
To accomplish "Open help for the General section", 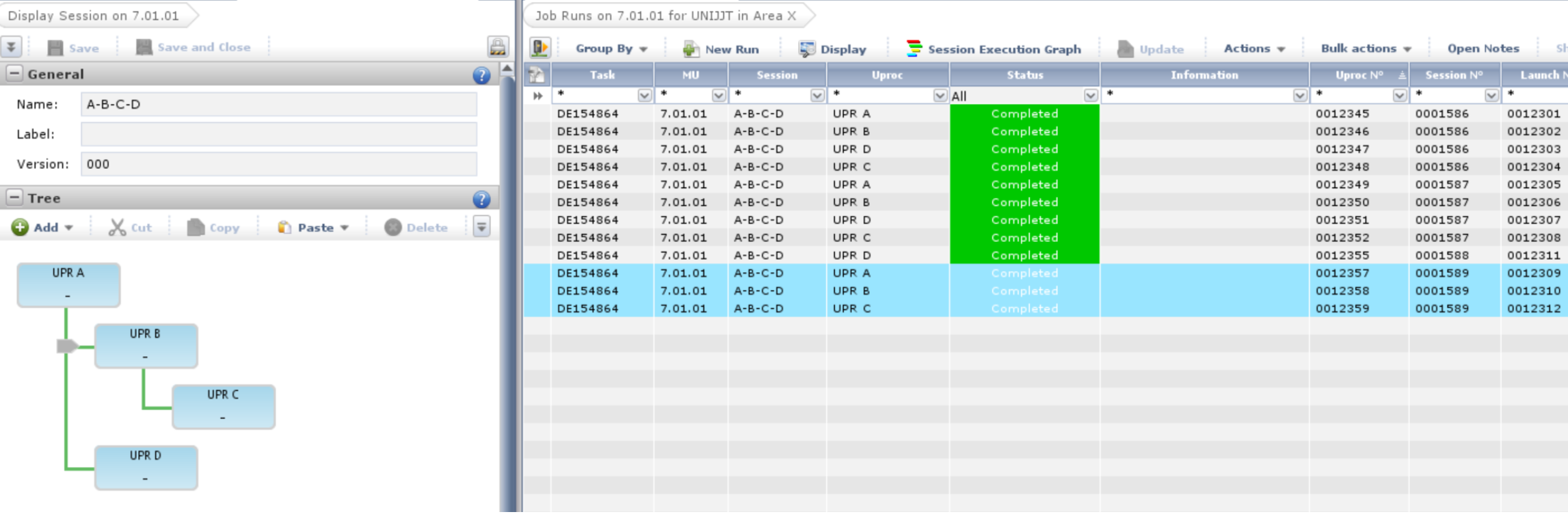I will click(x=481, y=75).
